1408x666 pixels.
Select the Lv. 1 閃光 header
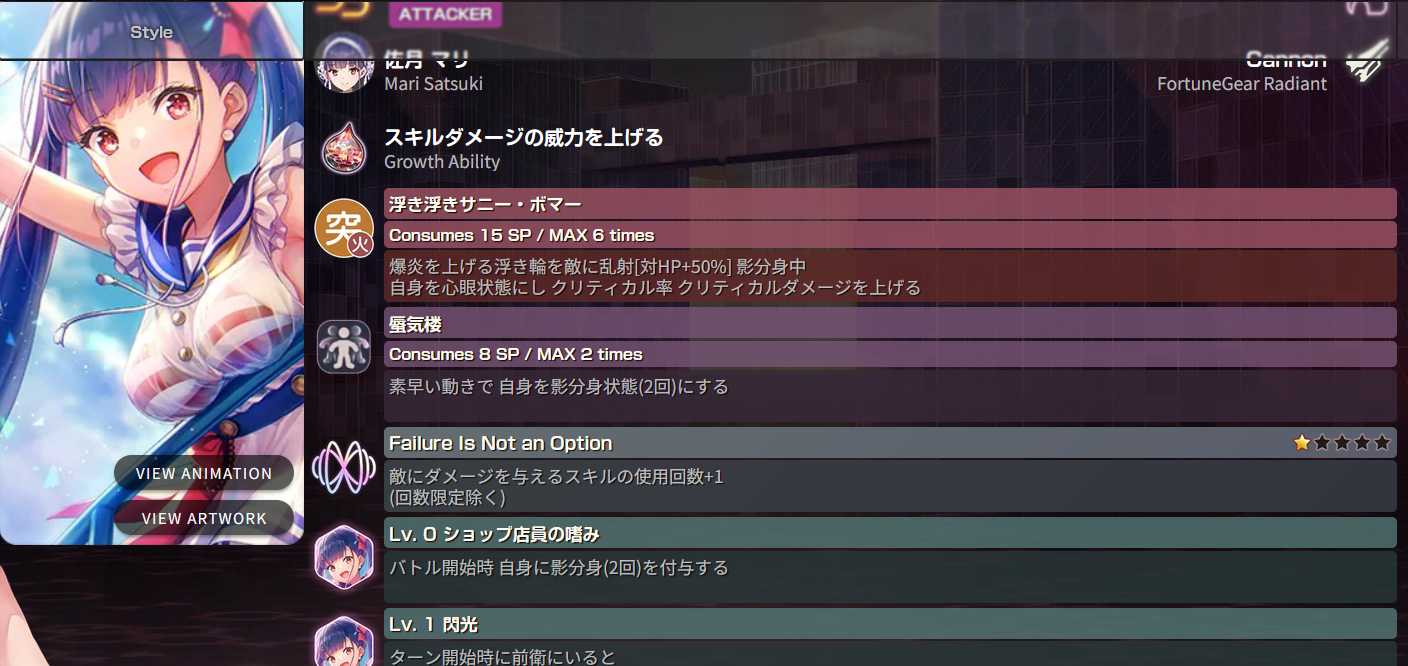(x=890, y=624)
